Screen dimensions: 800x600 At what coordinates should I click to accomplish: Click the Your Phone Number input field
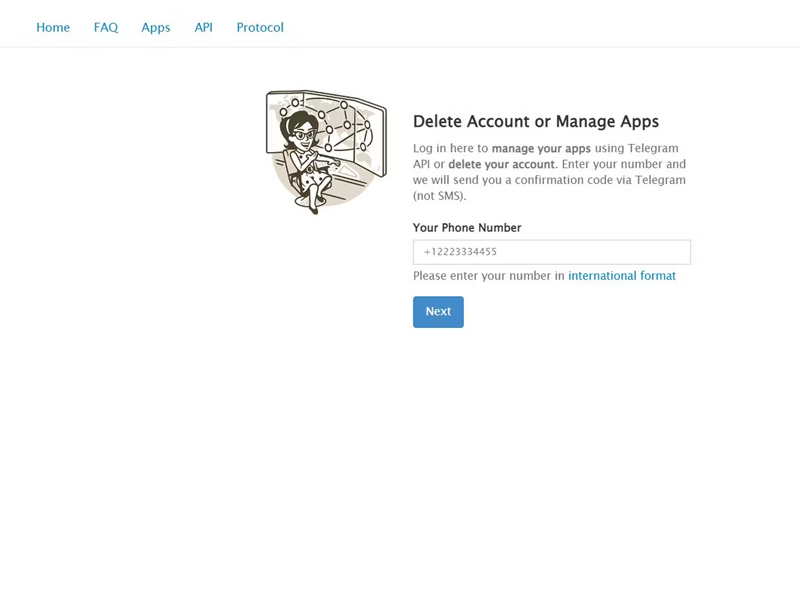point(552,252)
